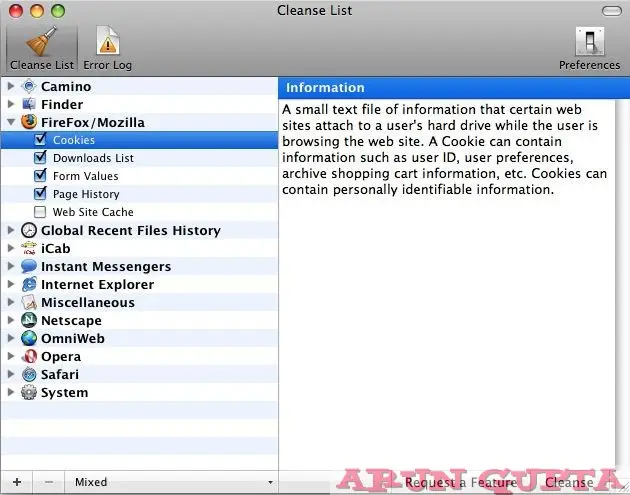630x495 pixels.
Task: Select the Global Recent Files History label
Action: pos(131,230)
